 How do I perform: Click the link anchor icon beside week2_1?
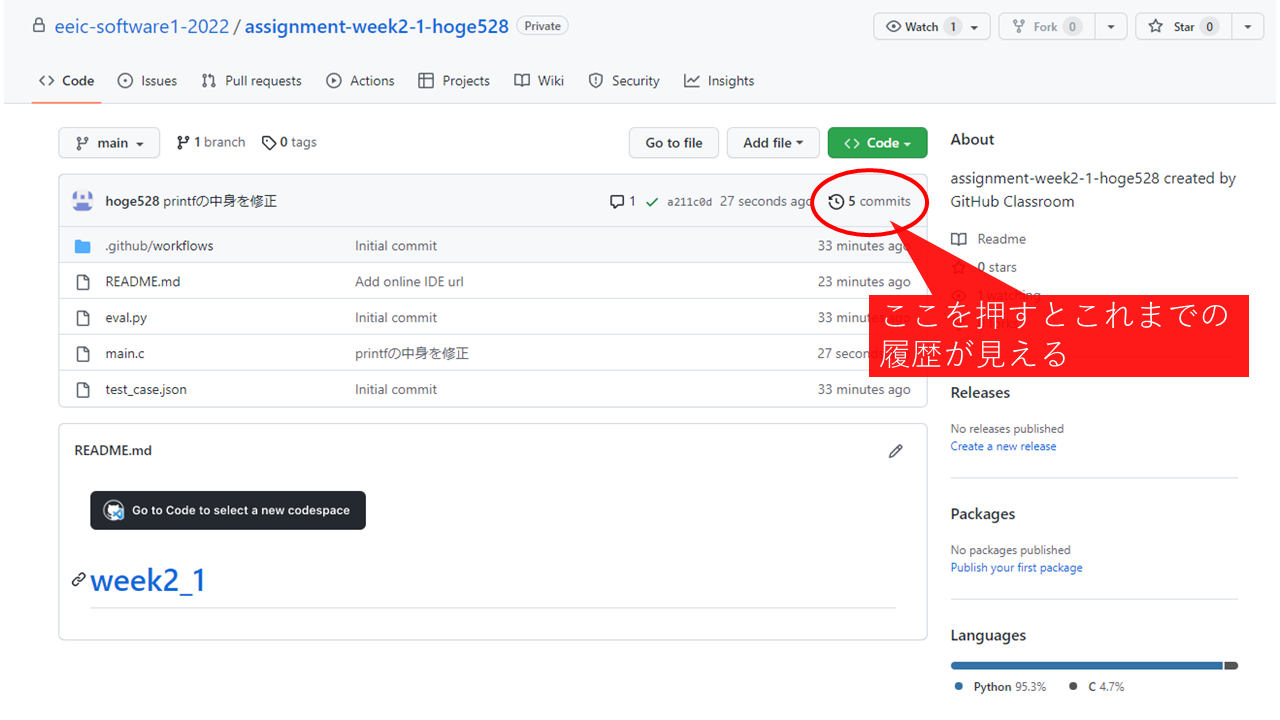tap(78, 580)
